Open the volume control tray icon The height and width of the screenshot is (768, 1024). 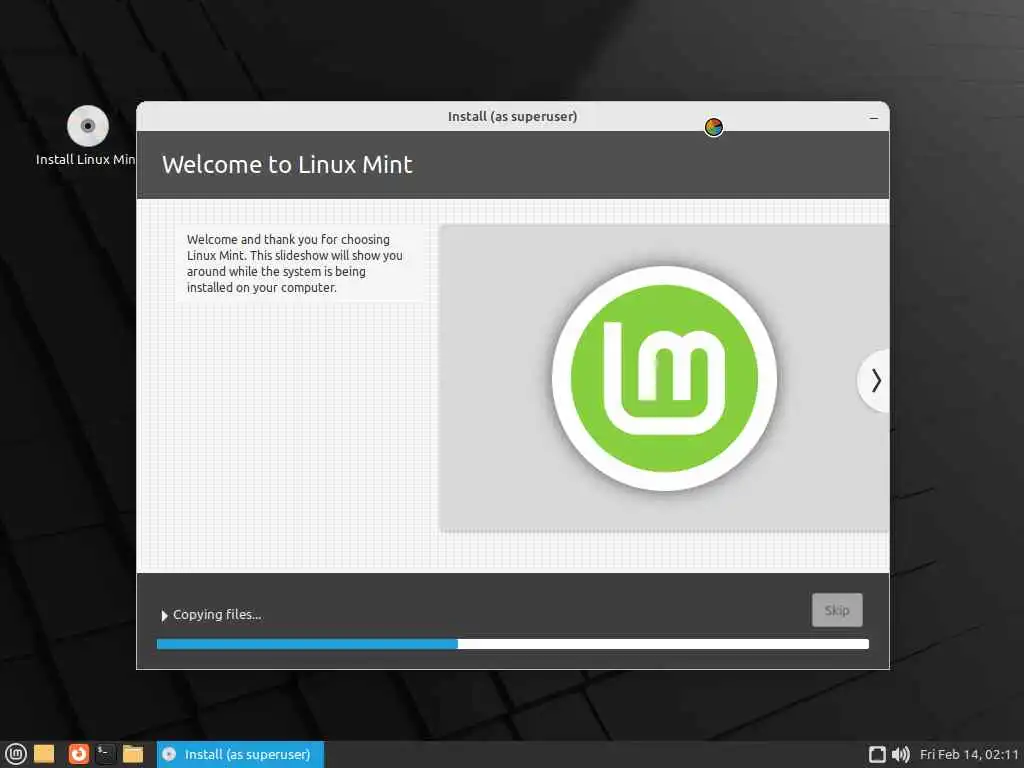point(901,754)
